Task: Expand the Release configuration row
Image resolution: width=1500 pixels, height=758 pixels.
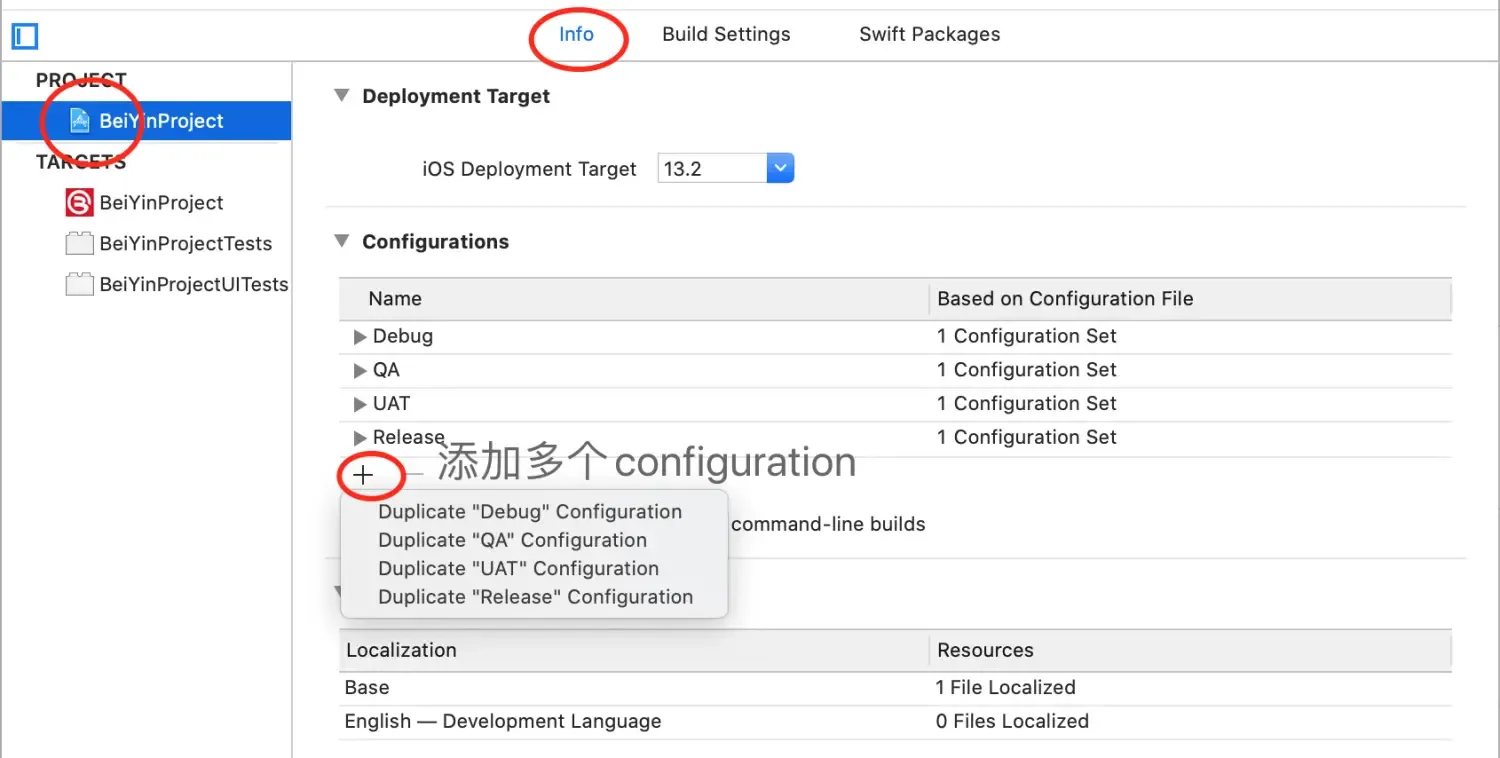Action: point(360,437)
